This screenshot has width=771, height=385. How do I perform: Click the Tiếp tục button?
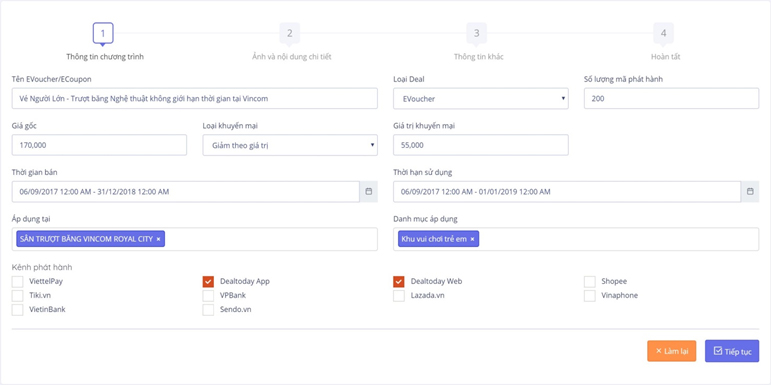tap(732, 351)
